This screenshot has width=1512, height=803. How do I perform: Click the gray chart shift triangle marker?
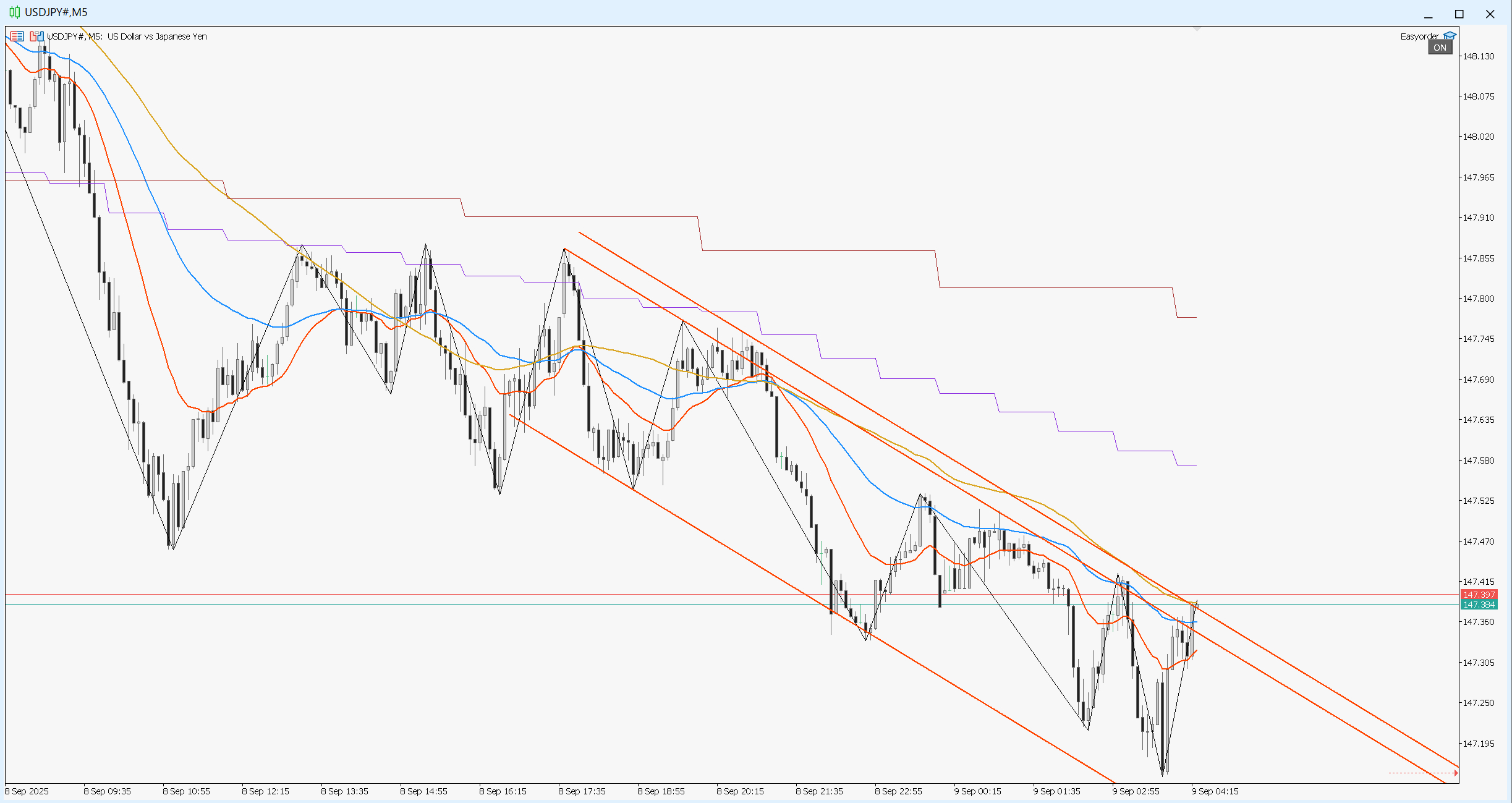pyautogui.click(x=1197, y=29)
